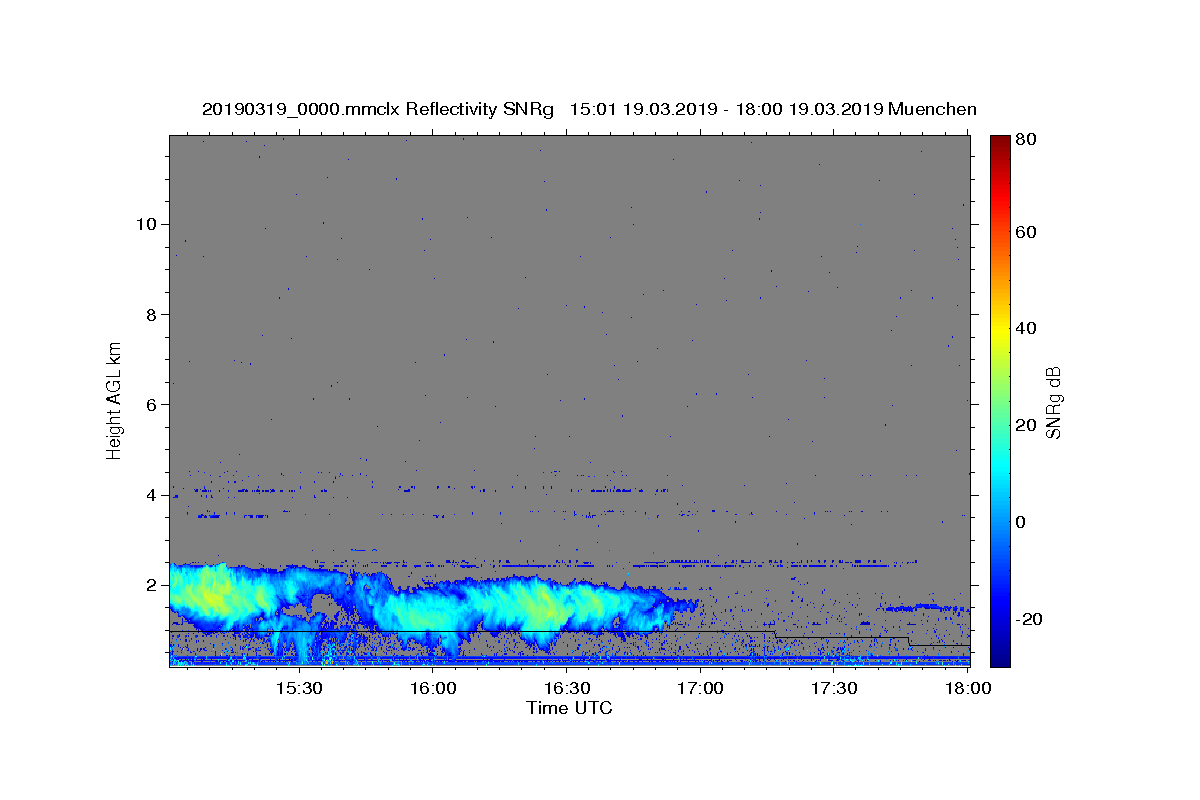Click the 16:30 time tick label
1200x800 pixels.
(x=566, y=689)
